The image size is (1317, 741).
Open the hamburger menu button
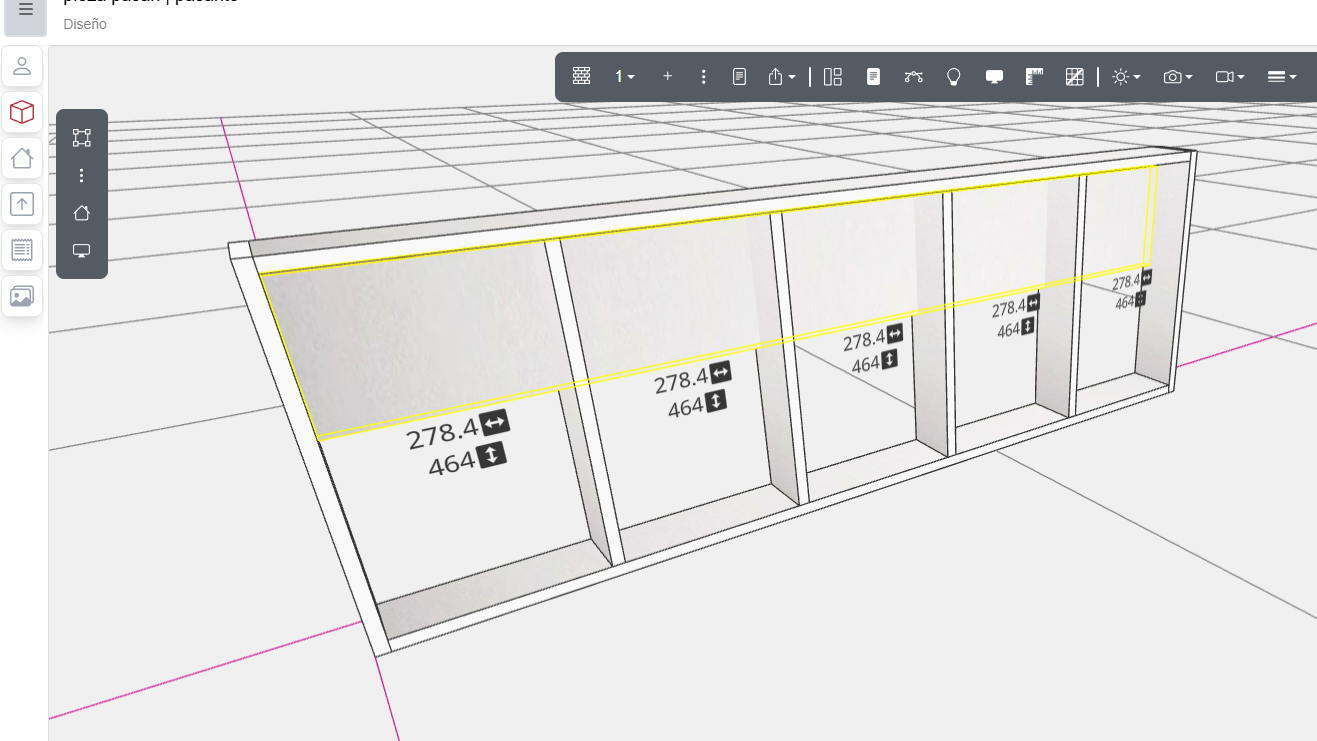[26, 11]
